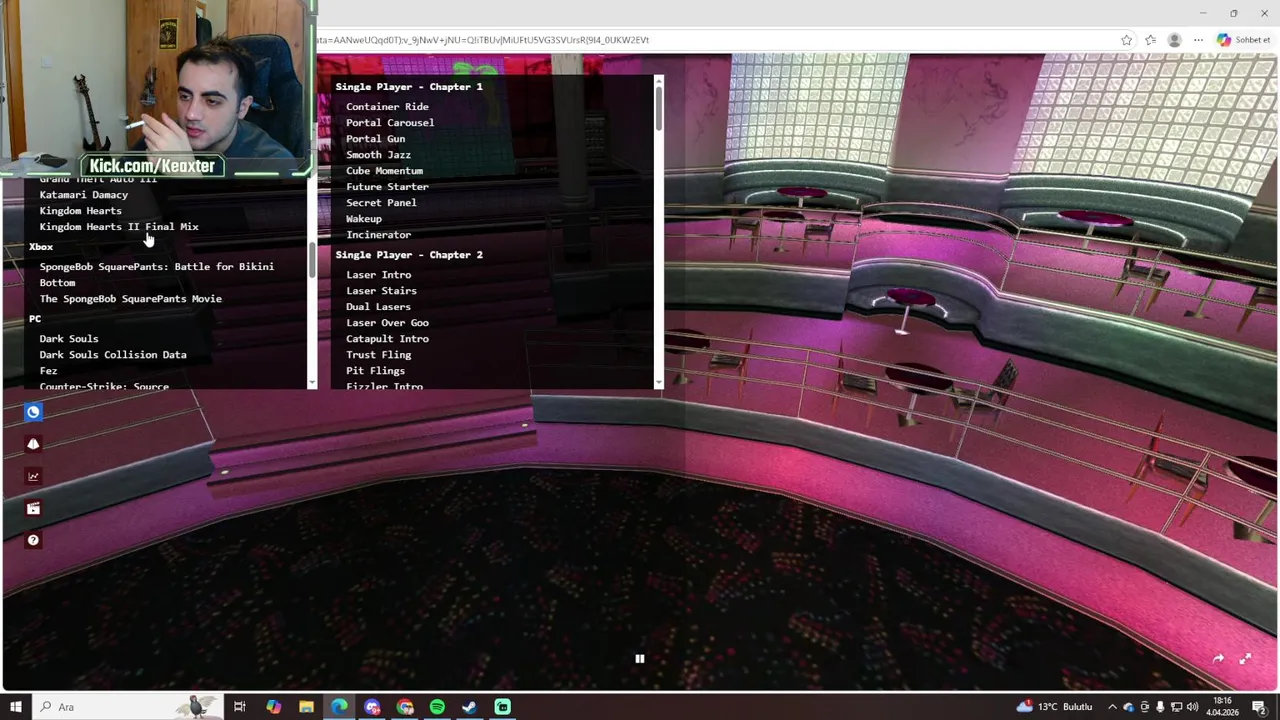1280x720 pixels.
Task: Switch to Microsoft Edge in the taskbar
Action: click(x=339, y=707)
